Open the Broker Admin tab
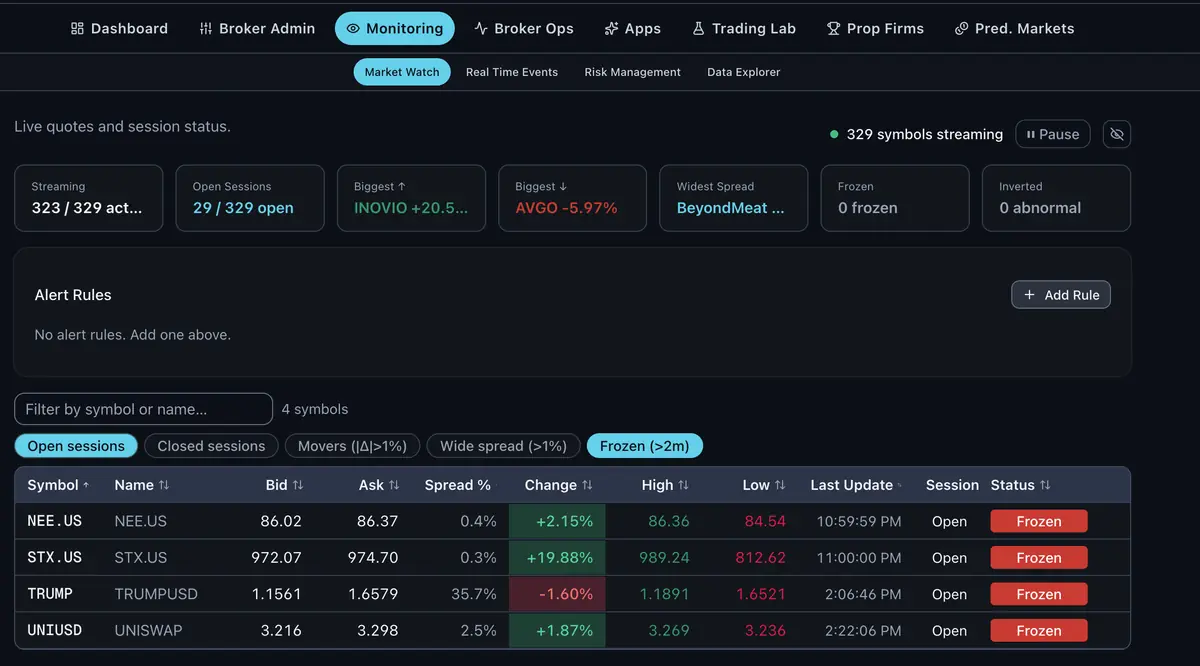 257,28
